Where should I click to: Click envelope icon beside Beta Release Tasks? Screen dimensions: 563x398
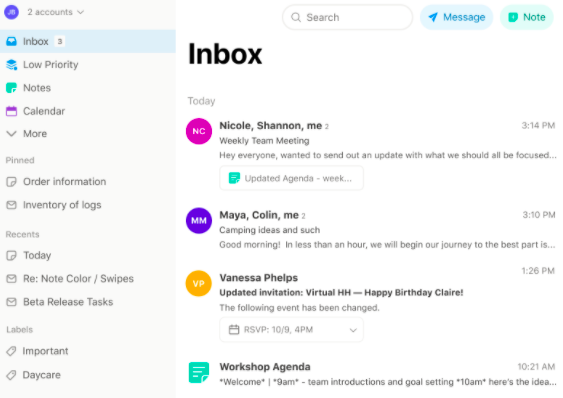[11, 302]
